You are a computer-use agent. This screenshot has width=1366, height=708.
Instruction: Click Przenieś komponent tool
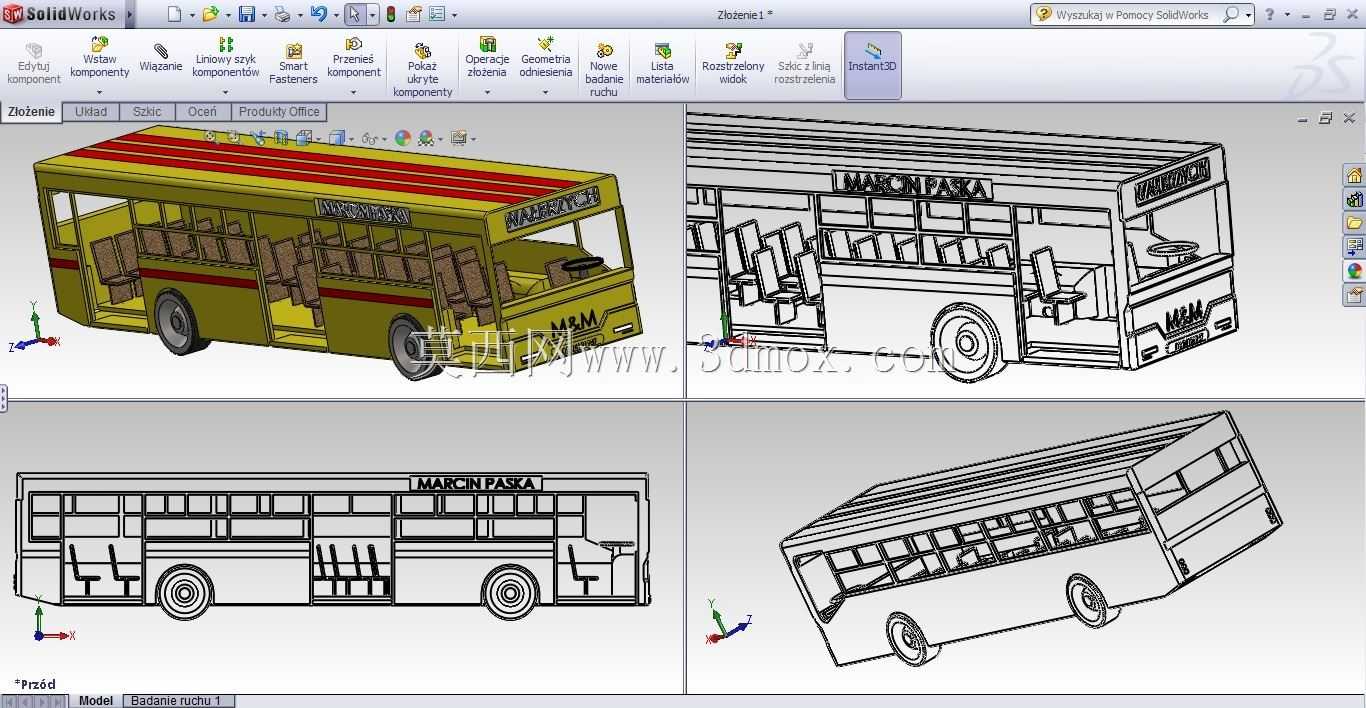coord(354,58)
